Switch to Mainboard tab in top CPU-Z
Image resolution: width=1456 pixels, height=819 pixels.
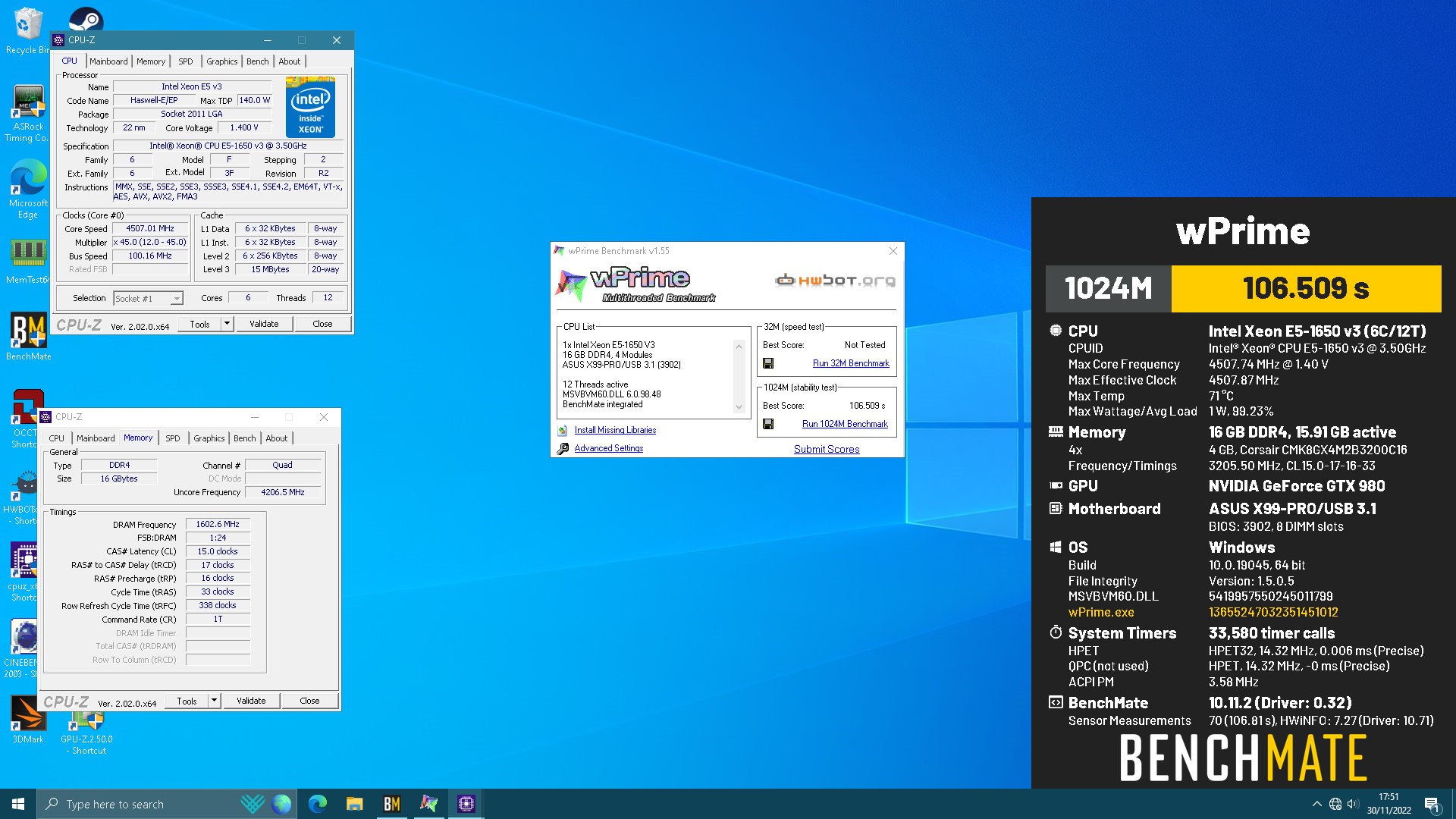(108, 61)
